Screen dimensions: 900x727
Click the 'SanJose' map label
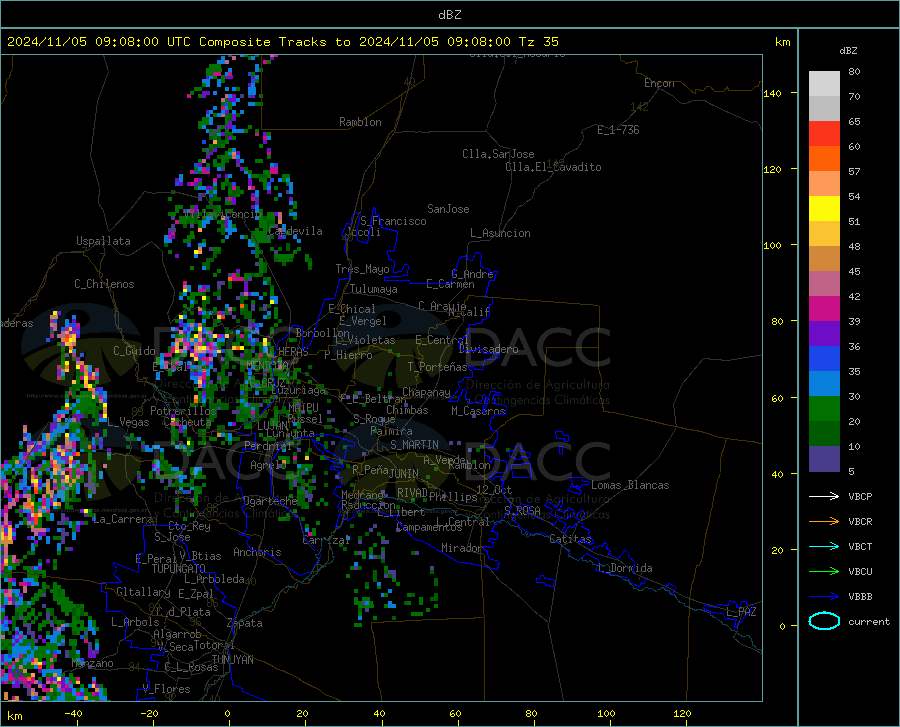coord(448,209)
